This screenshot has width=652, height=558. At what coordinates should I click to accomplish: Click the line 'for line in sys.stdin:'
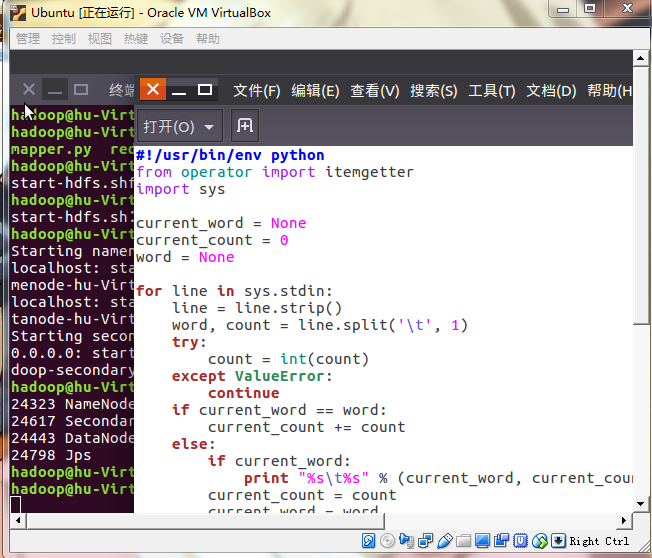click(x=234, y=291)
